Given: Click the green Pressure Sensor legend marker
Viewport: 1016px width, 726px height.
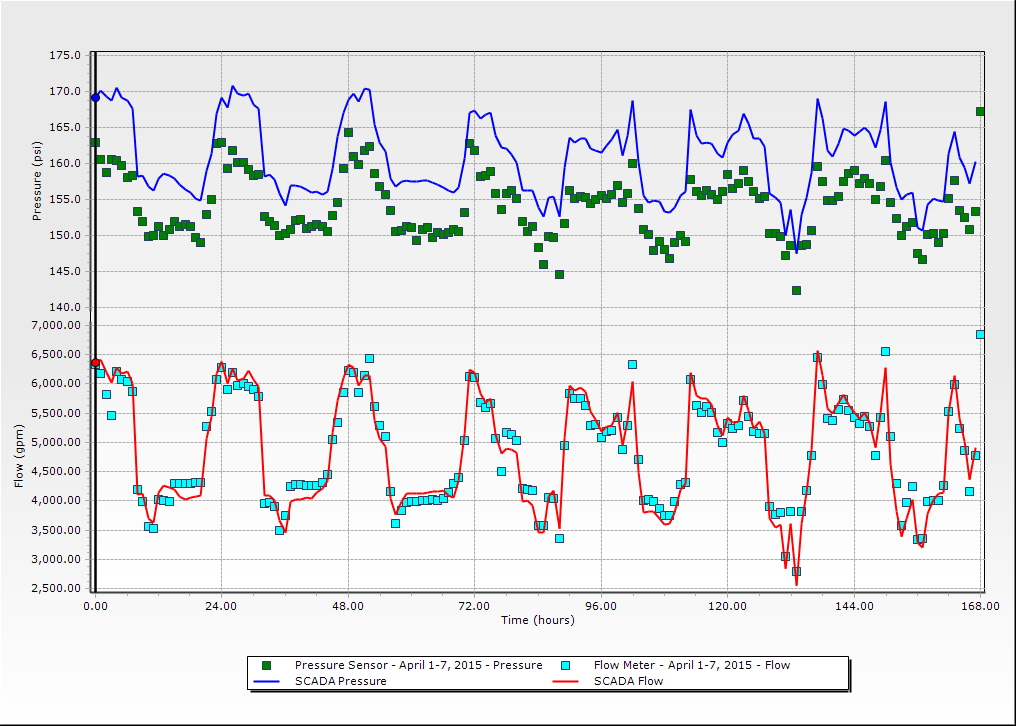Looking at the screenshot, I should (266, 665).
